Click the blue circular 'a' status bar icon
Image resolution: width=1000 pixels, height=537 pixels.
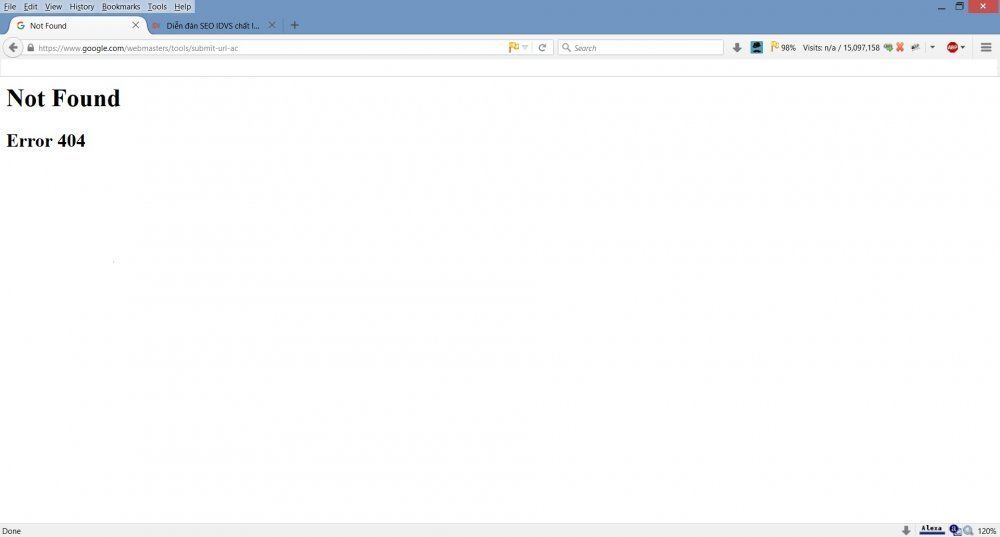coord(955,530)
